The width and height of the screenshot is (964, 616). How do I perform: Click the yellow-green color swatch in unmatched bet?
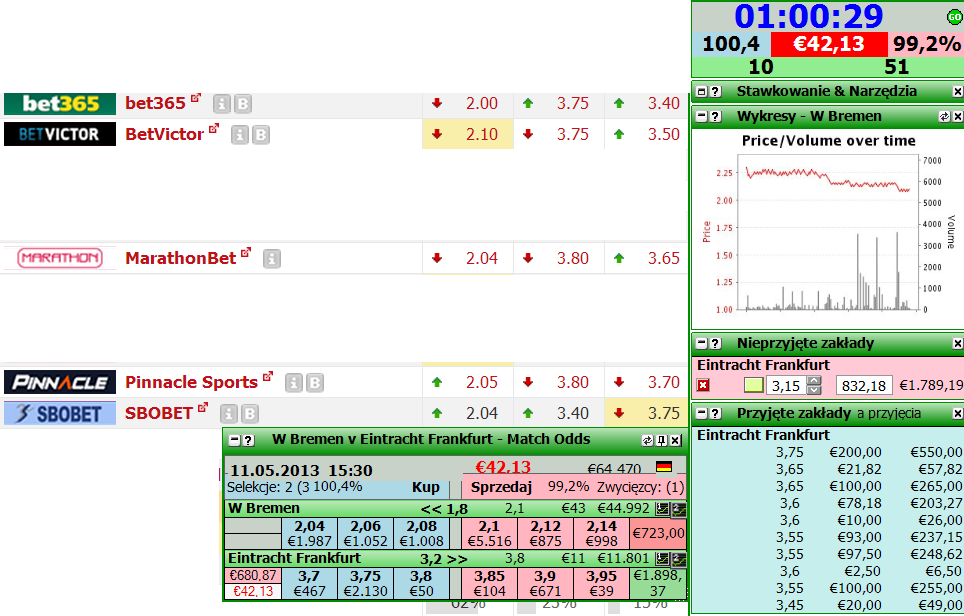[x=753, y=385]
